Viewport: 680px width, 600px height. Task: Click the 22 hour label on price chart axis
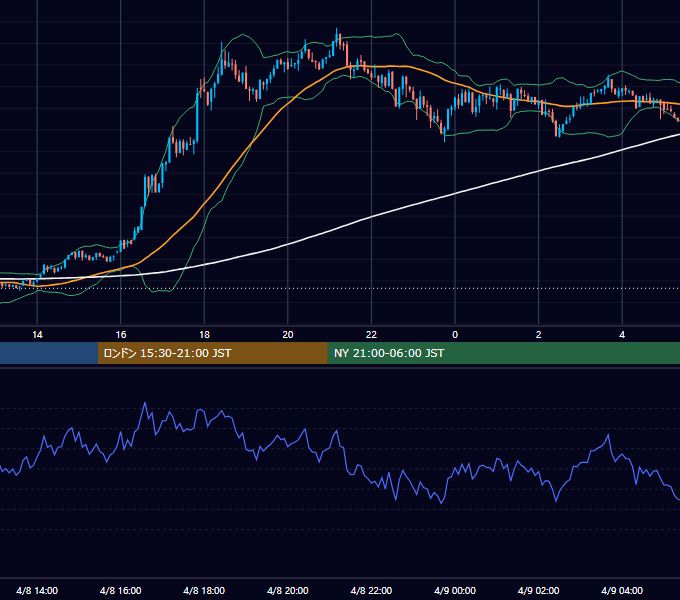click(371, 335)
